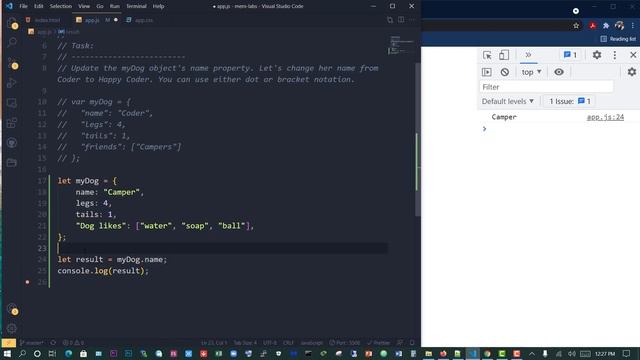
Task: Open the notification center icon on taskbar
Action: (627, 353)
